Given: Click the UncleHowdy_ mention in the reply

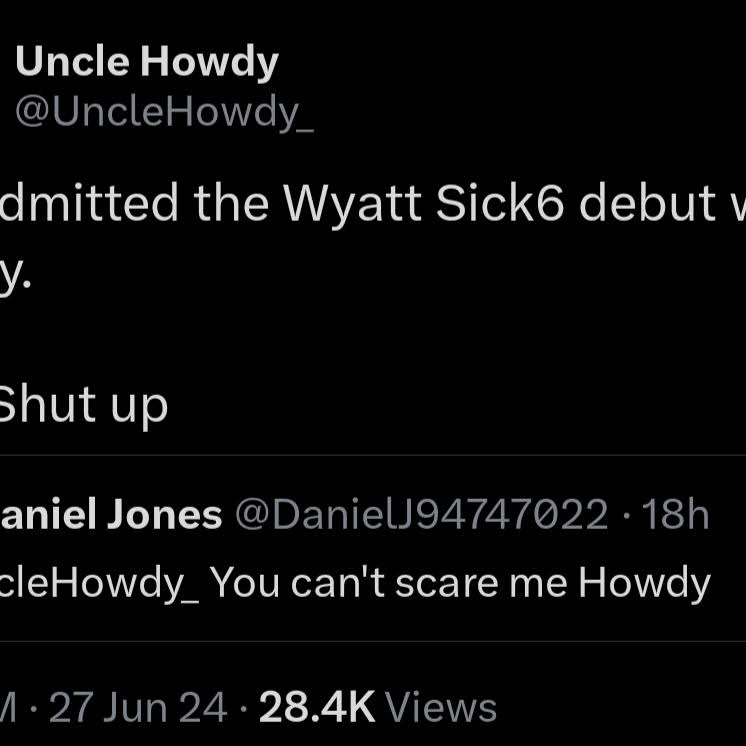Looking at the screenshot, I should click(x=100, y=582).
